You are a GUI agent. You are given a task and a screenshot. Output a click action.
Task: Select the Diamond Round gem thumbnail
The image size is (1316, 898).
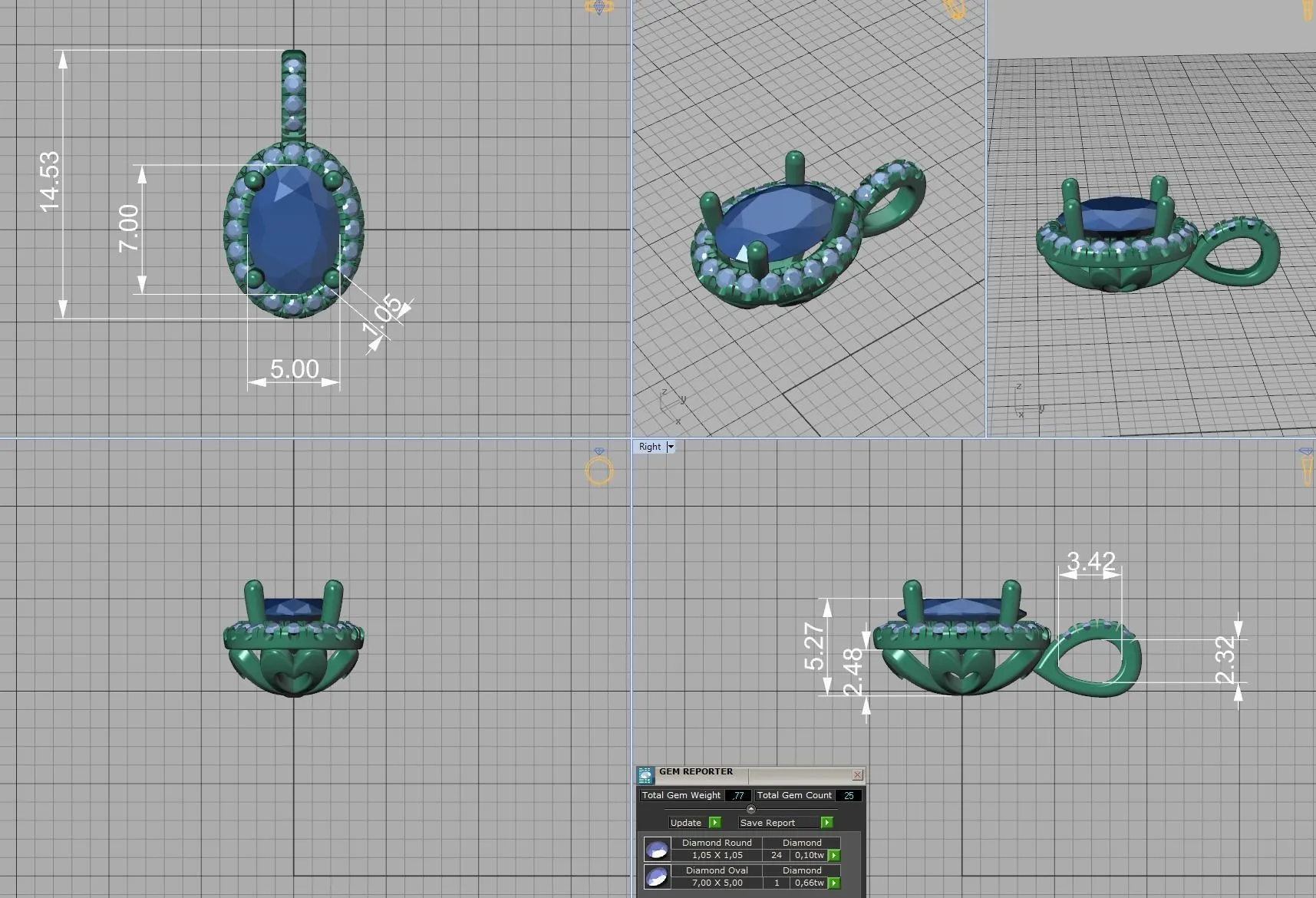(x=657, y=849)
